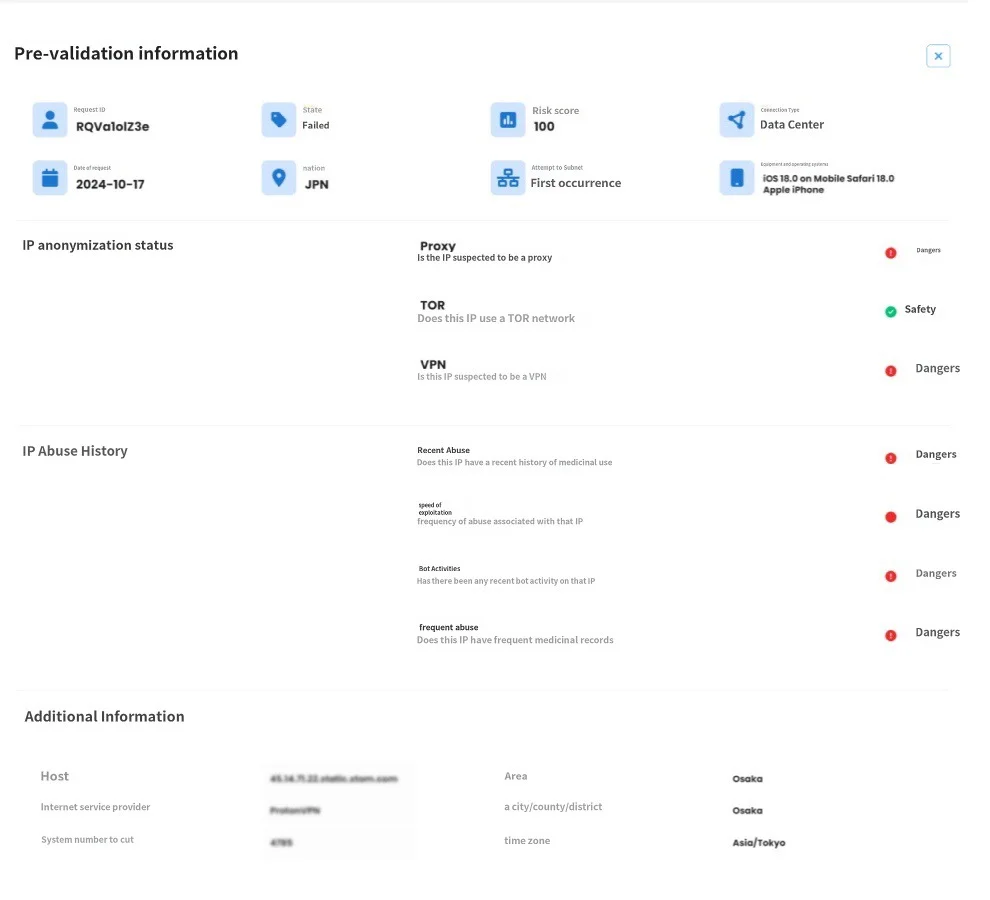Select the nation value JPN
990x900 pixels.
pos(316,184)
